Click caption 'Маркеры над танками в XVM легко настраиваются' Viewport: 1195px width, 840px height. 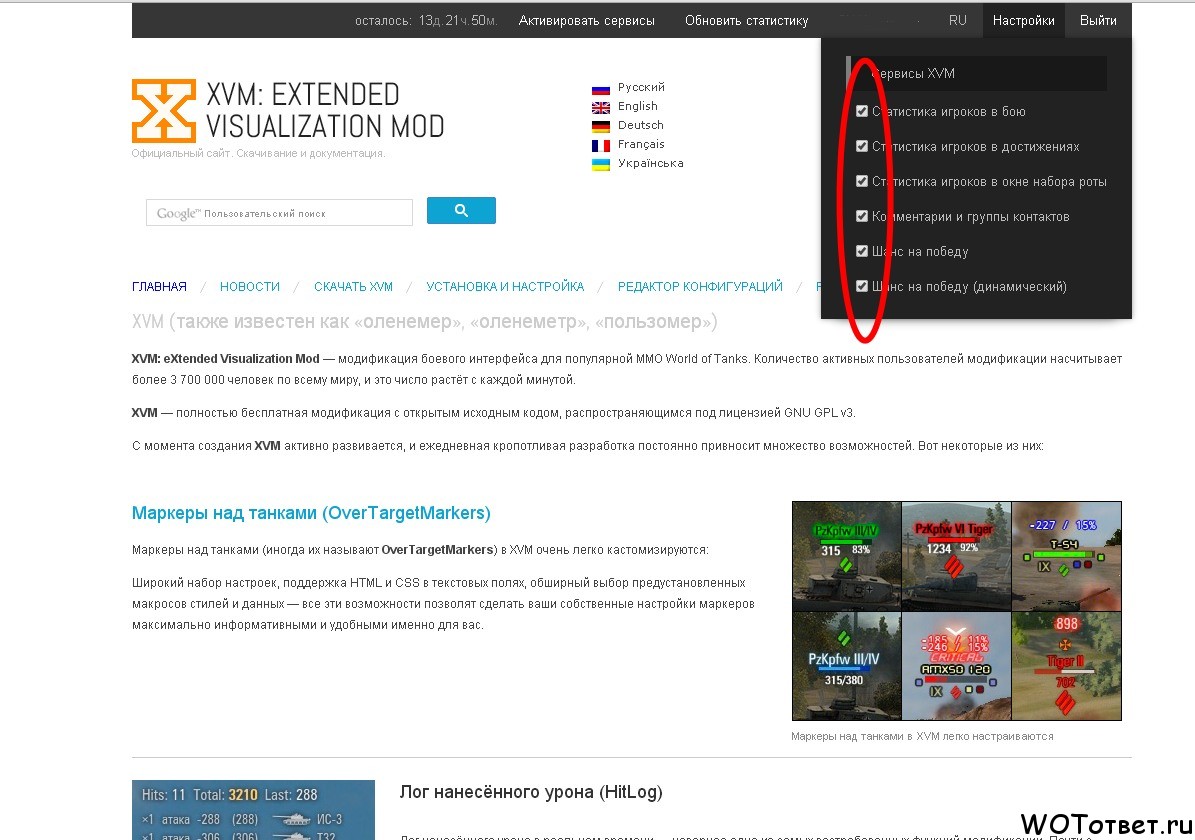(x=922, y=736)
